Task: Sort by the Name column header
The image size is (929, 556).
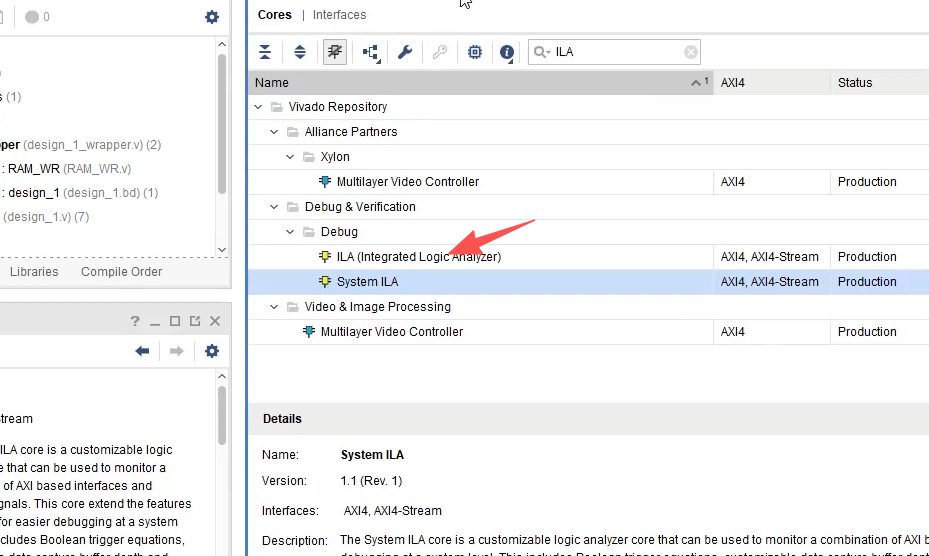Action: pyautogui.click(x=480, y=83)
